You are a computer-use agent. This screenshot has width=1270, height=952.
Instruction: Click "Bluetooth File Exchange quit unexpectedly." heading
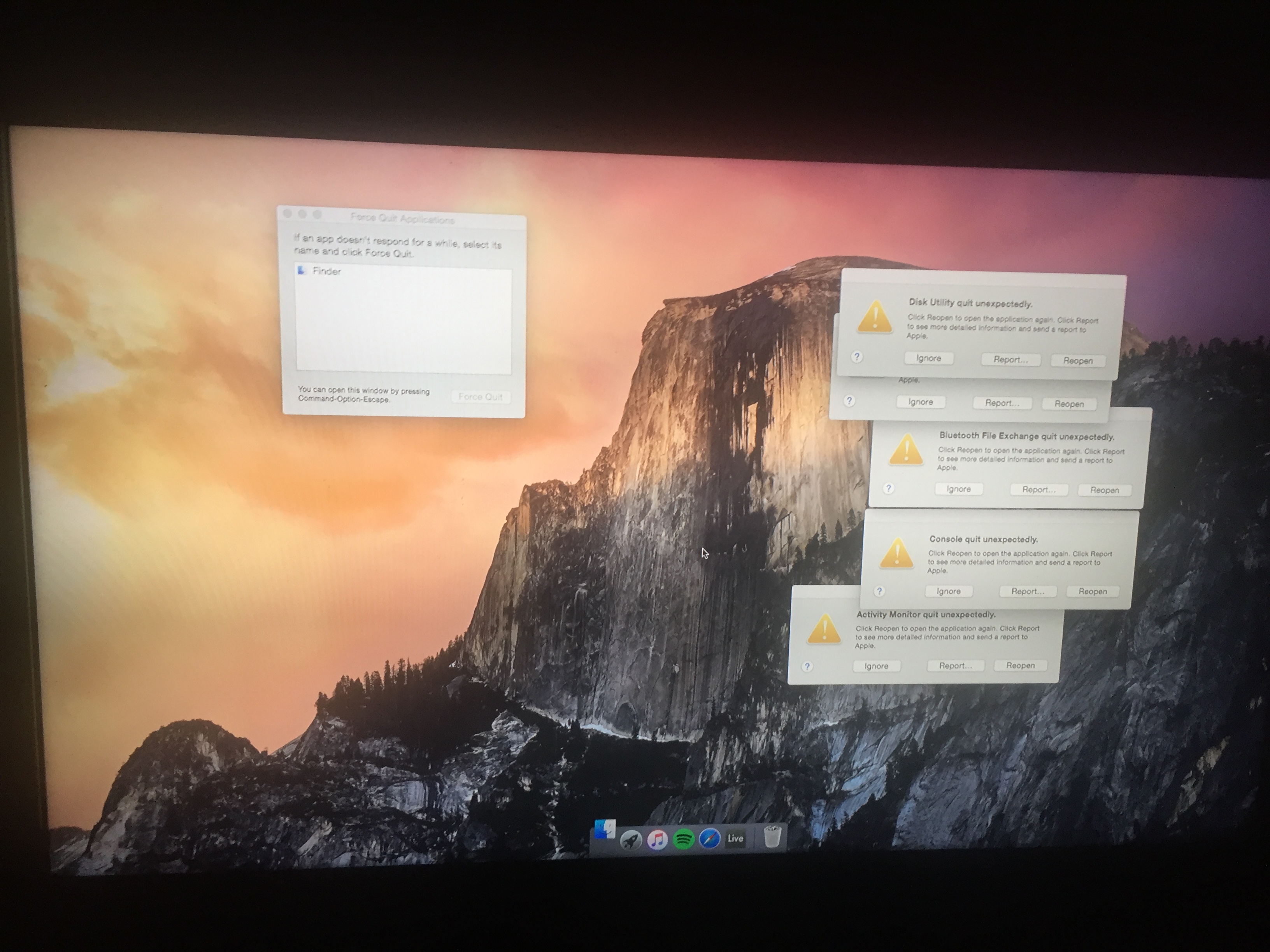[1026, 436]
